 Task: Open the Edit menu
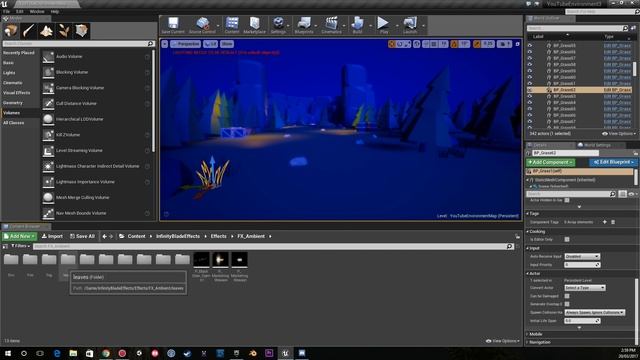[20, 11]
